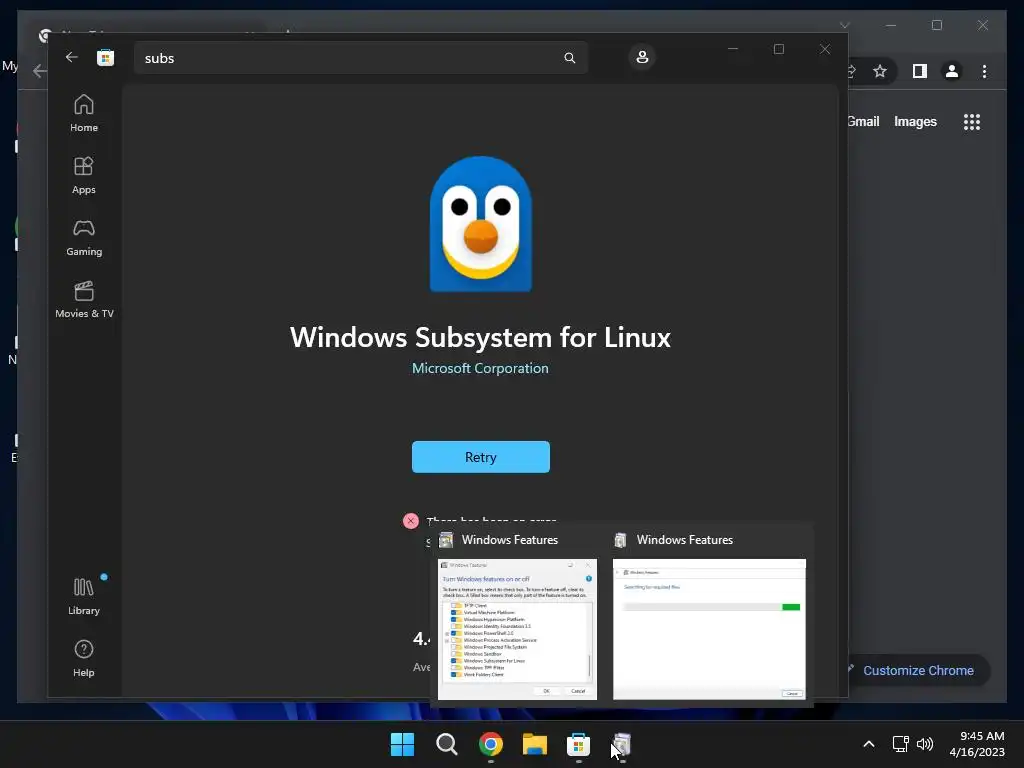1024x768 pixels.
Task: Open taskbar Search icon
Action: (x=447, y=744)
